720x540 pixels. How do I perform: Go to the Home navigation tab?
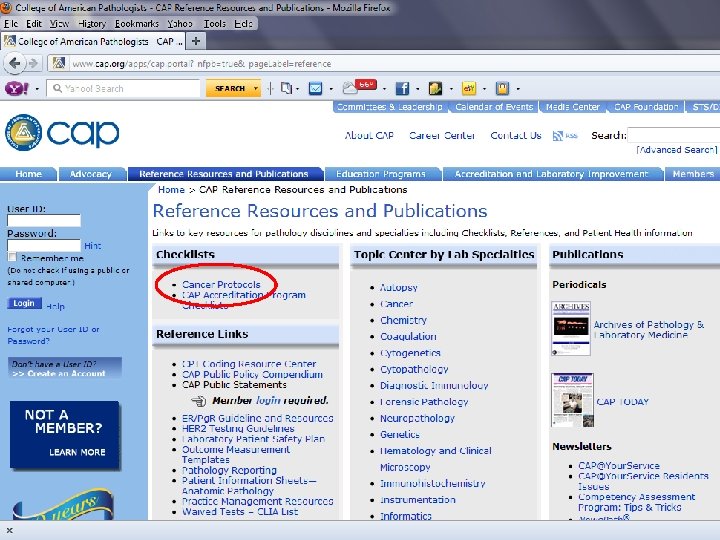tap(28, 174)
